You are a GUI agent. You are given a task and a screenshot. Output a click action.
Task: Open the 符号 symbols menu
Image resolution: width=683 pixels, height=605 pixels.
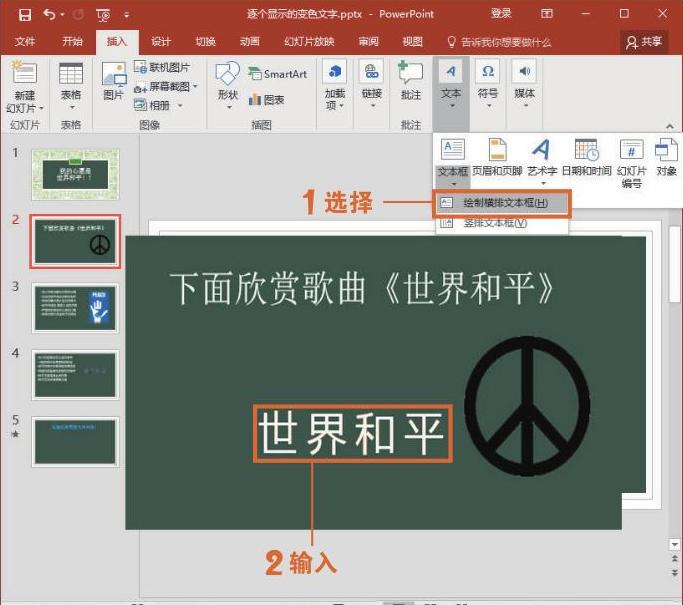487,84
